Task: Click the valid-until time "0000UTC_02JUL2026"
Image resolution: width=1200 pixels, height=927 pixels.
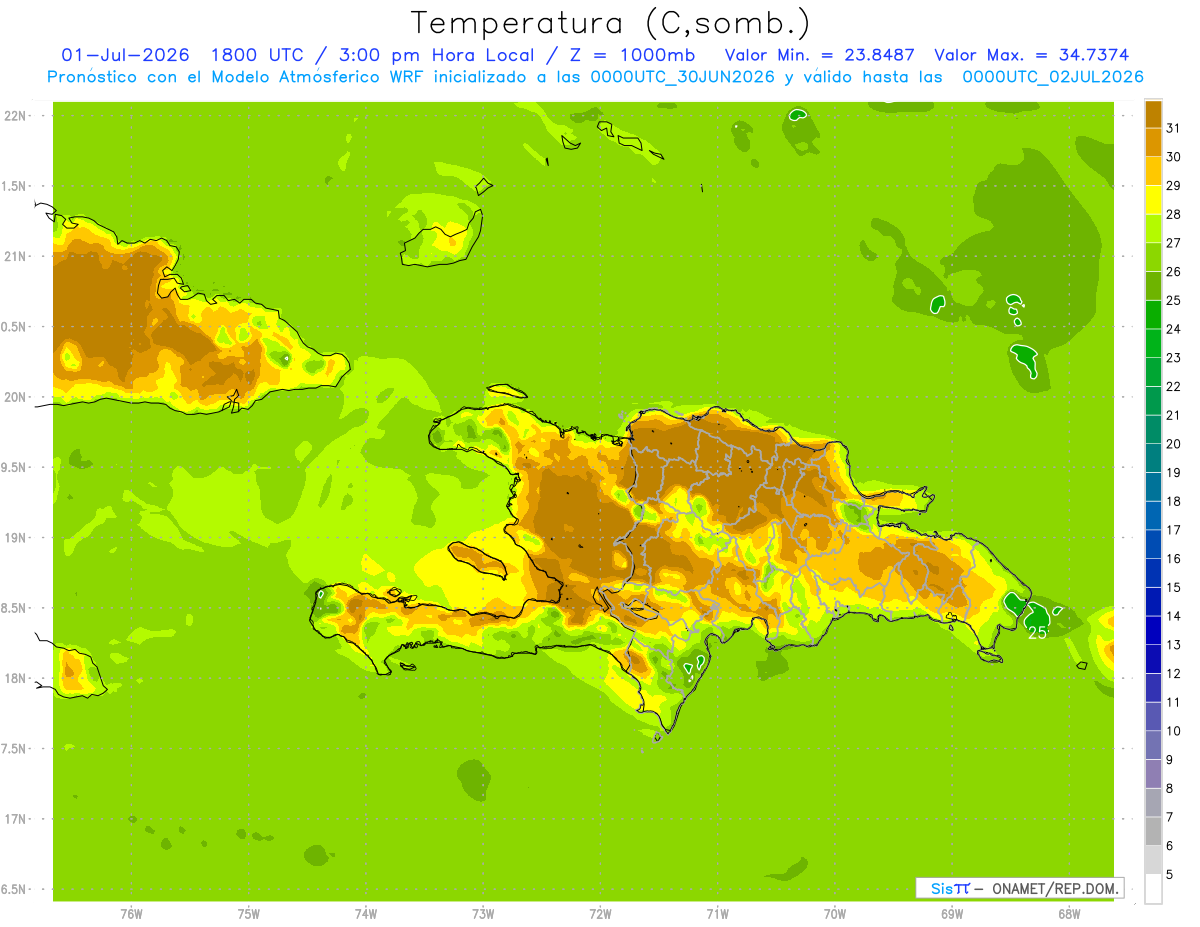Action: click(1053, 77)
